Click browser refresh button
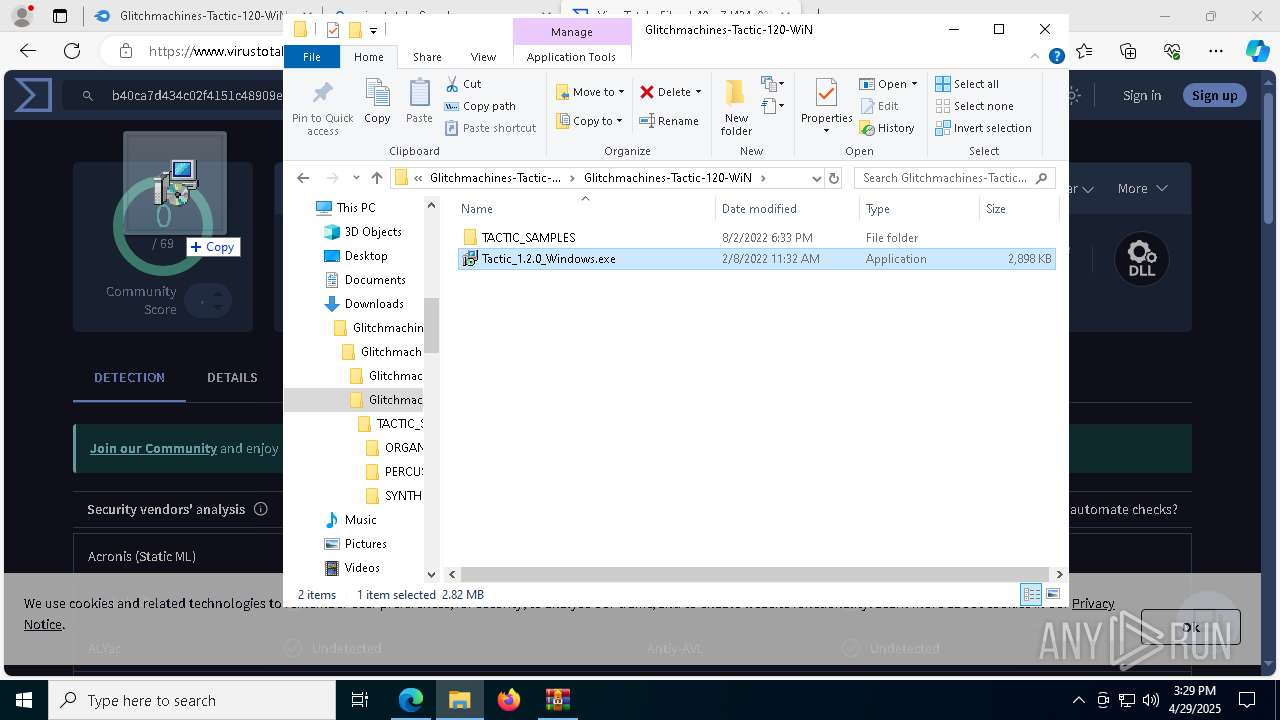 click(x=72, y=51)
